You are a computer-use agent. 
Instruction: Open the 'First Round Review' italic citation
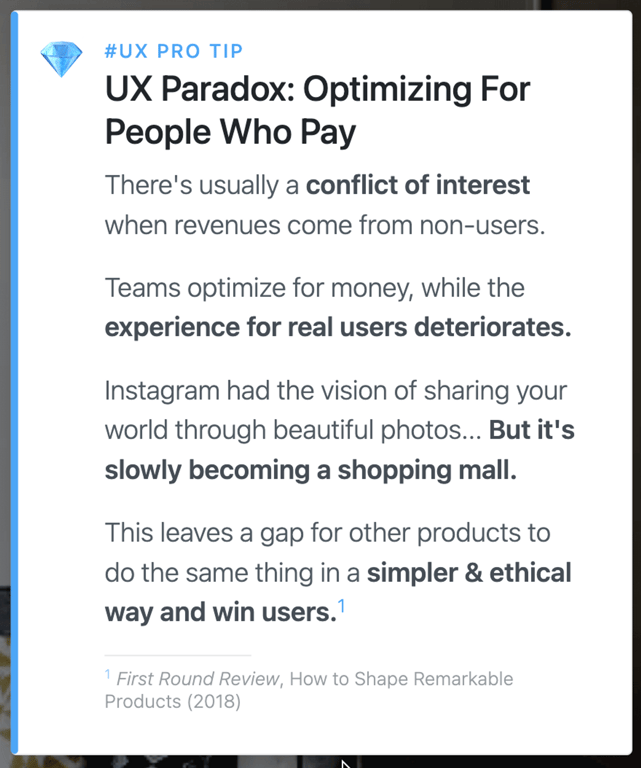[x=198, y=679]
